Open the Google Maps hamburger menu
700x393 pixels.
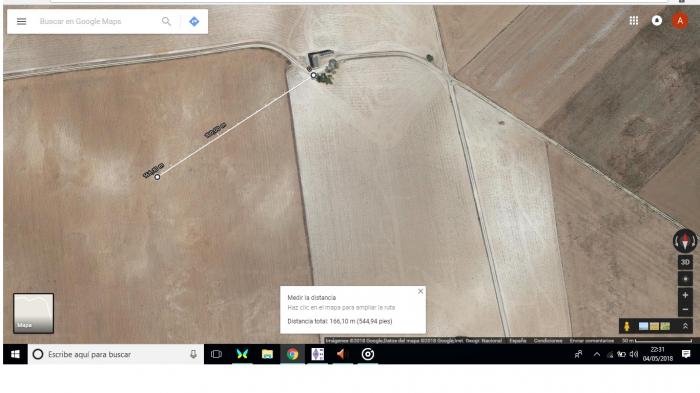point(21,21)
